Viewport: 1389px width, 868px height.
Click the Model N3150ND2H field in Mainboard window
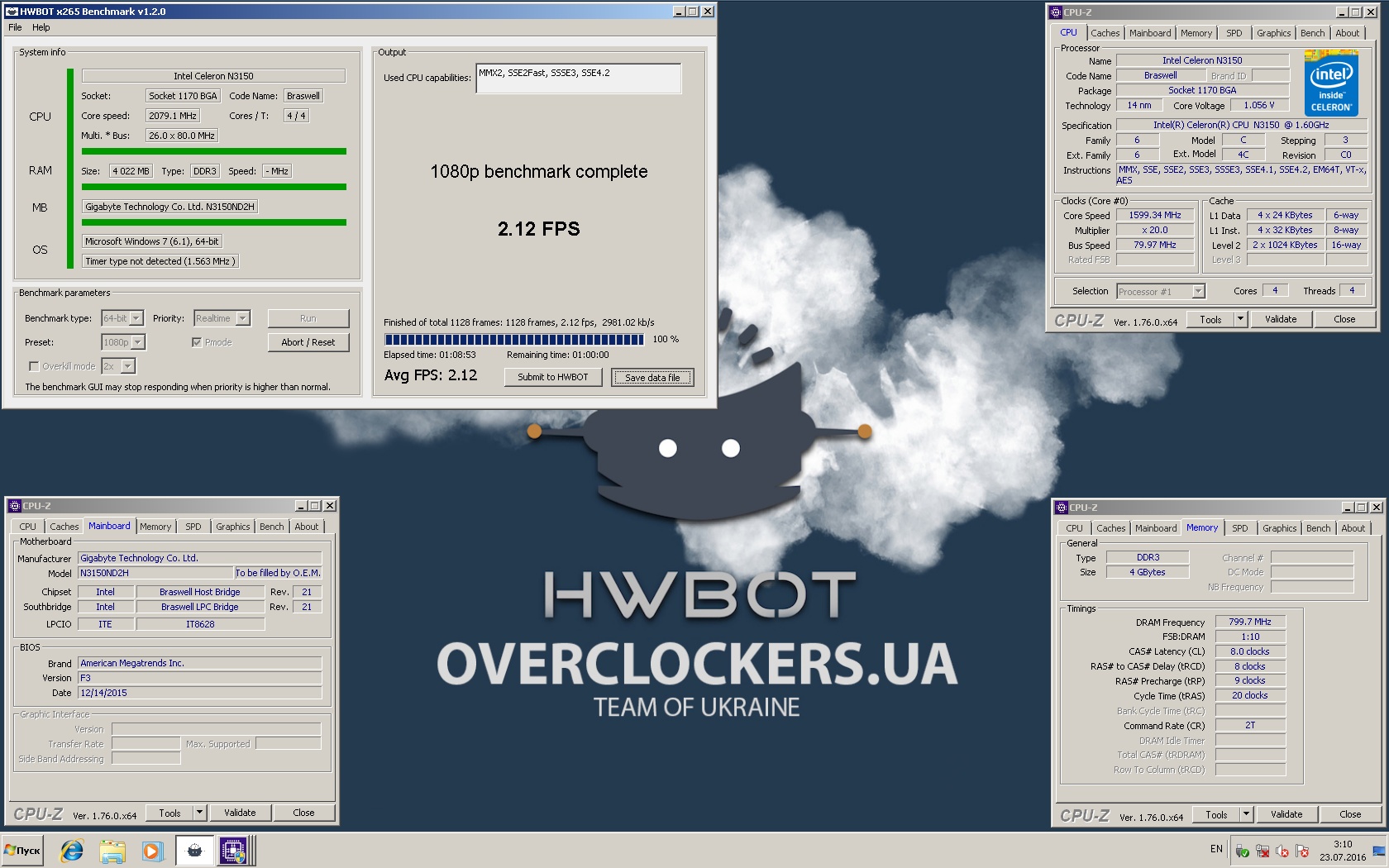(x=155, y=573)
